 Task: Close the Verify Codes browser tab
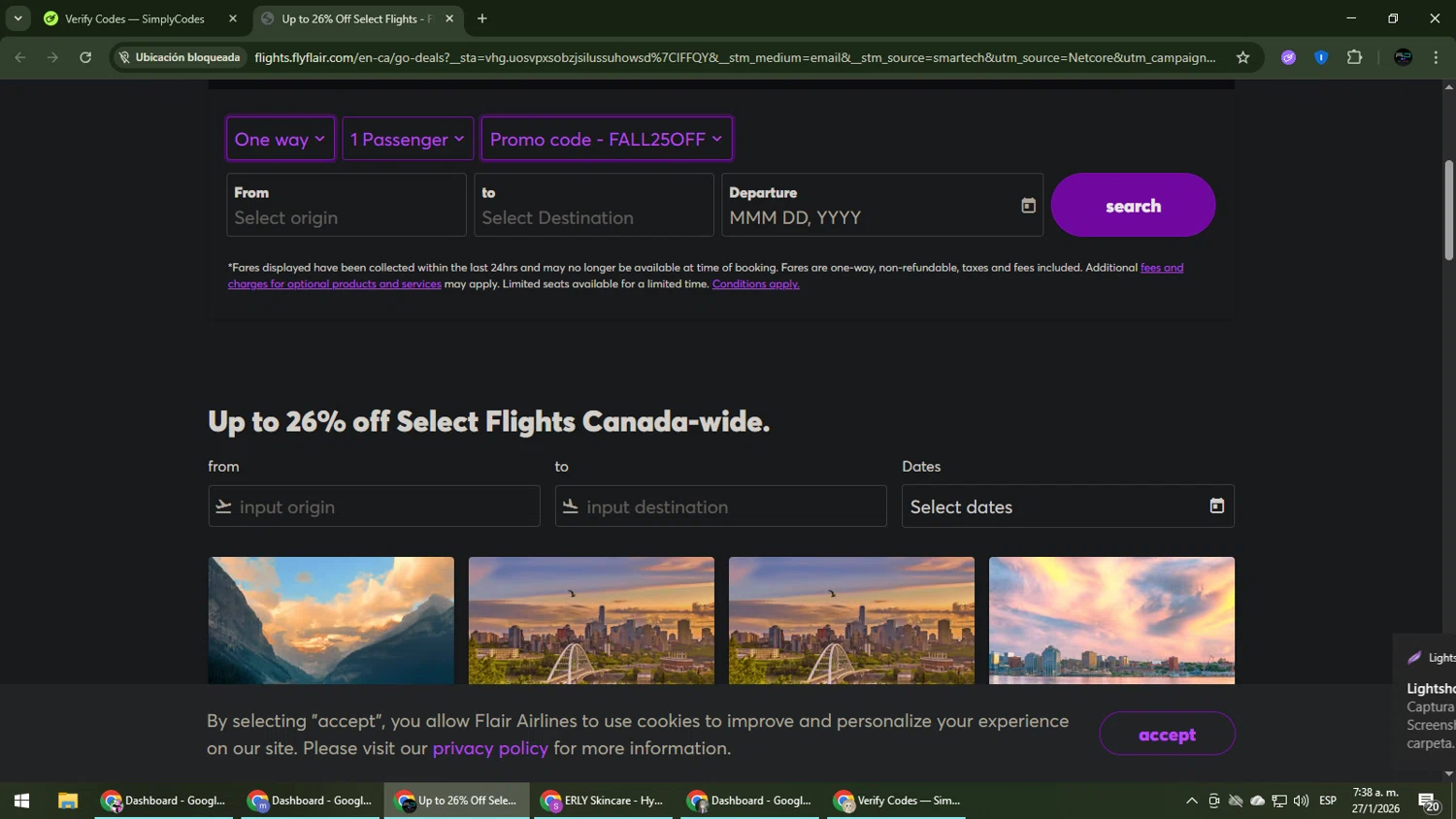coord(233,18)
